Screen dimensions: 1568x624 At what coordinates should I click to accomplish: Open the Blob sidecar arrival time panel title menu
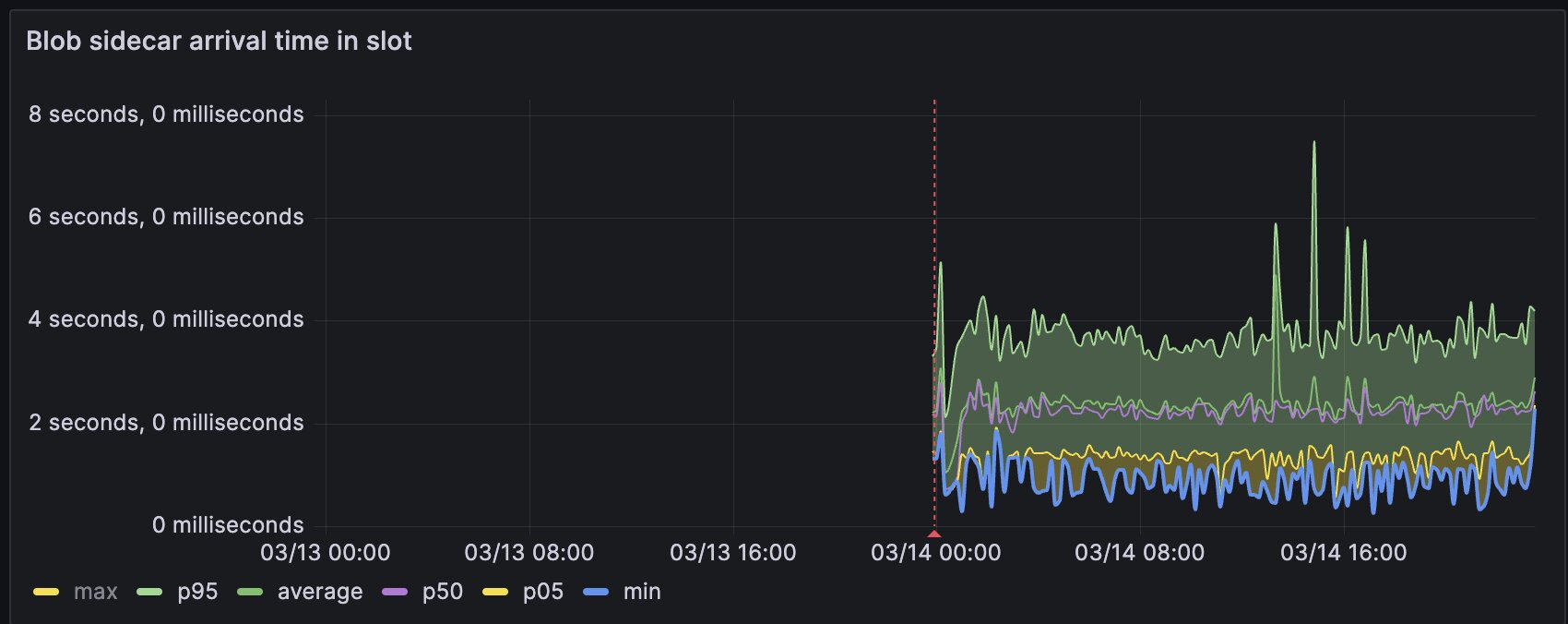tap(219, 41)
